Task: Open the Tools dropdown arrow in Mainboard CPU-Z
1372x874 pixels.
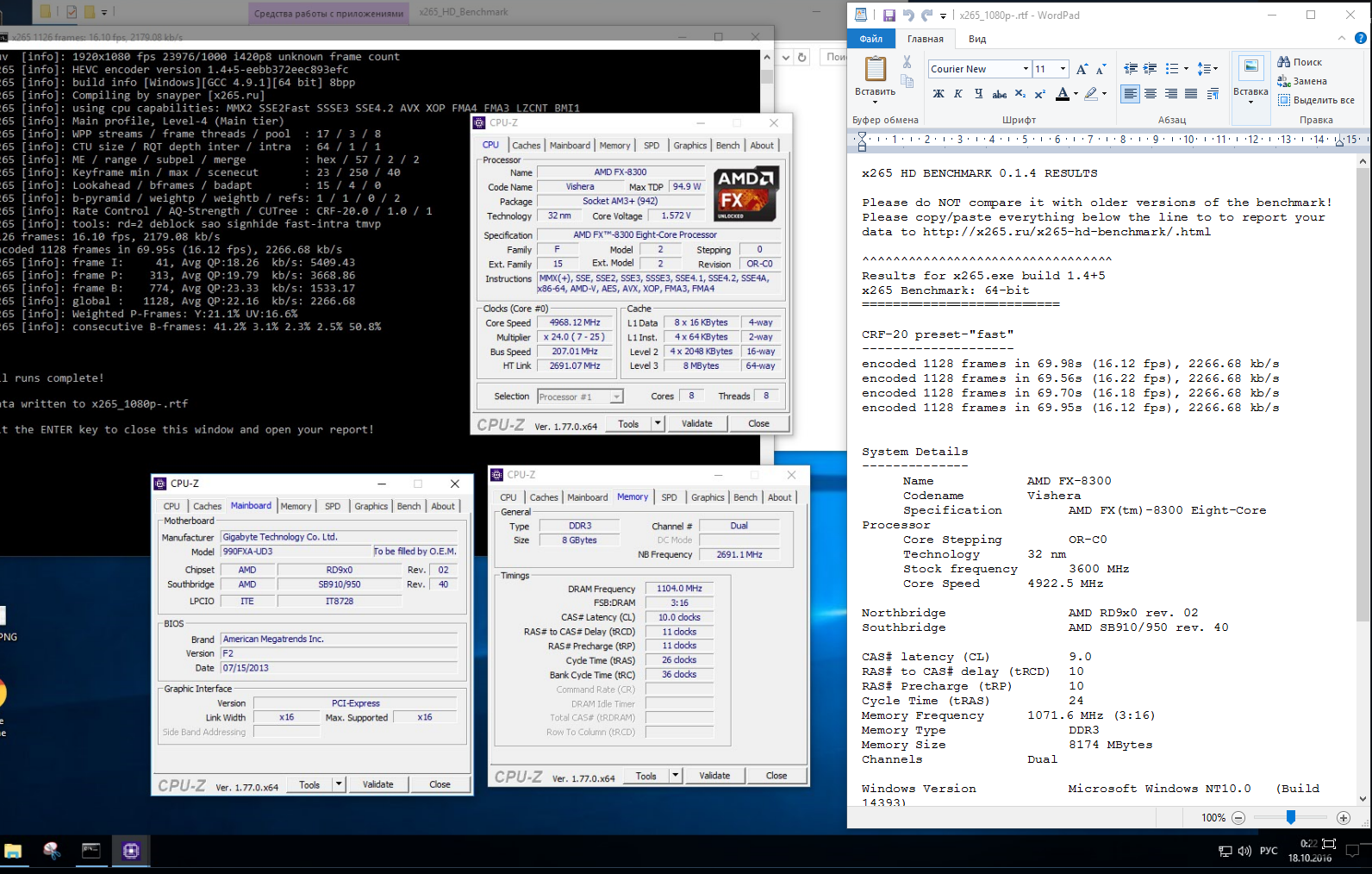Action: tap(339, 784)
